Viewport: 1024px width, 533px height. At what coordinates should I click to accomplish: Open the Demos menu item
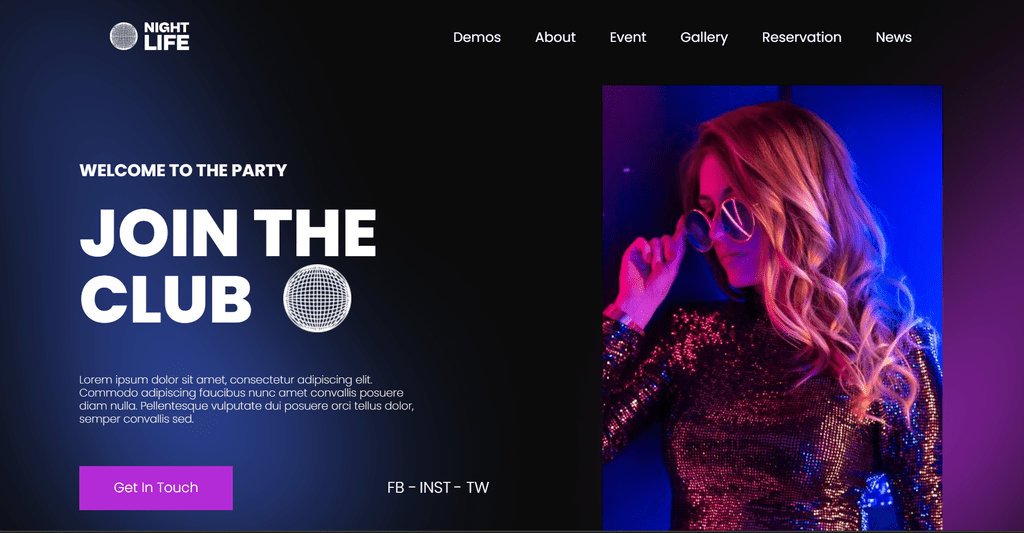477,37
